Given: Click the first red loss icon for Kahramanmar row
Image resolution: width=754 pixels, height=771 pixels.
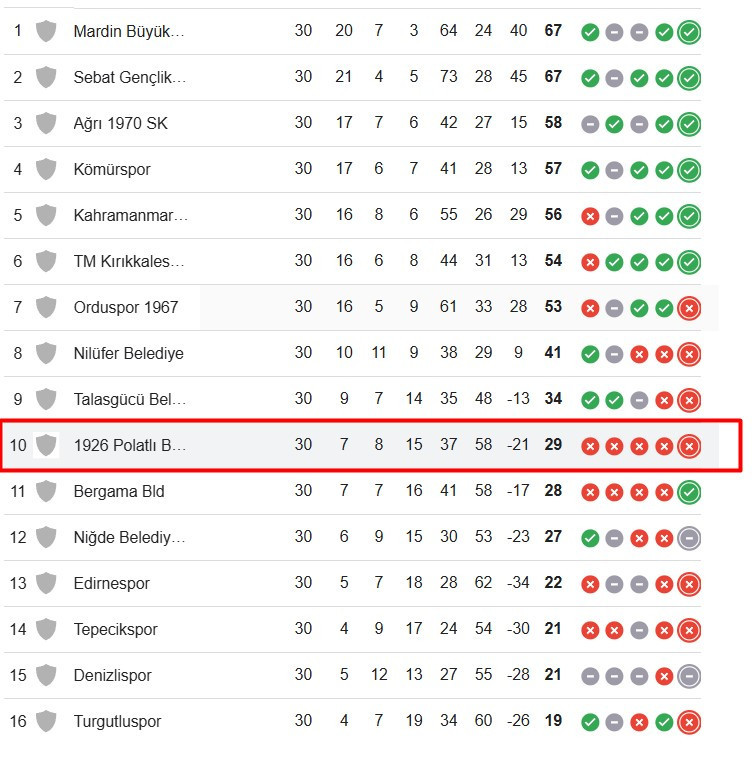Looking at the screenshot, I should click(x=590, y=216).
